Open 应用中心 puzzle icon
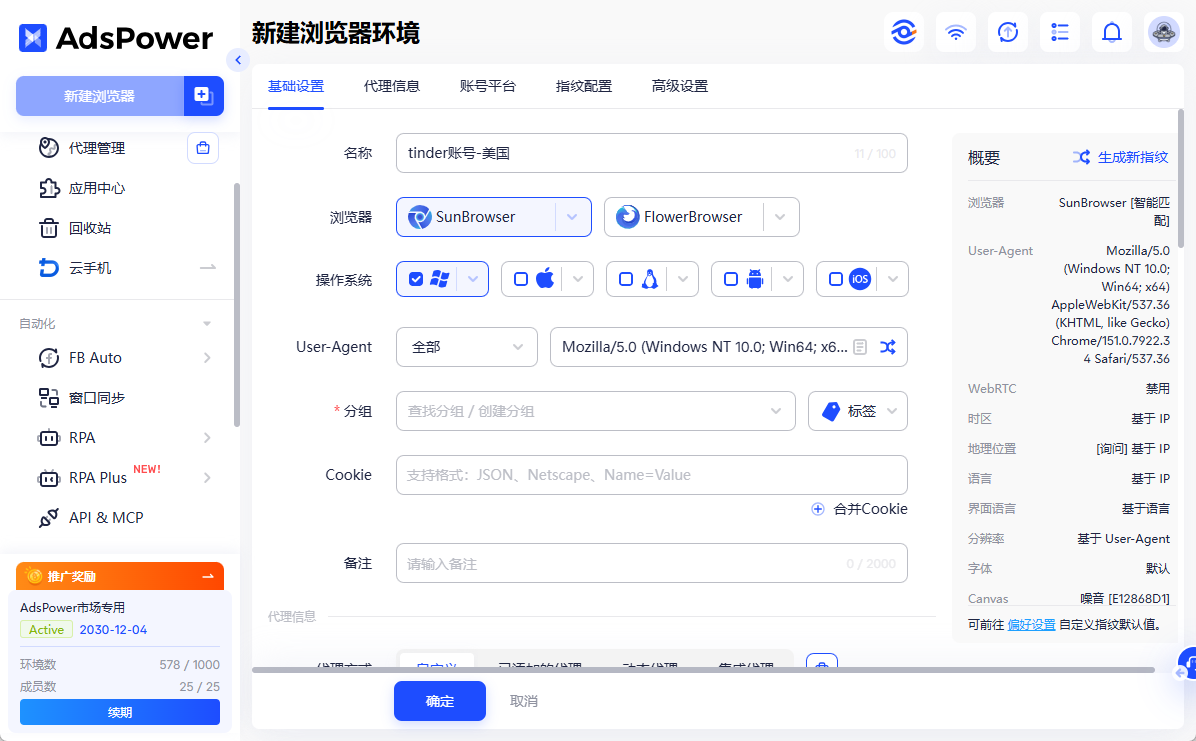This screenshot has height=741, width=1196. [x=49, y=188]
